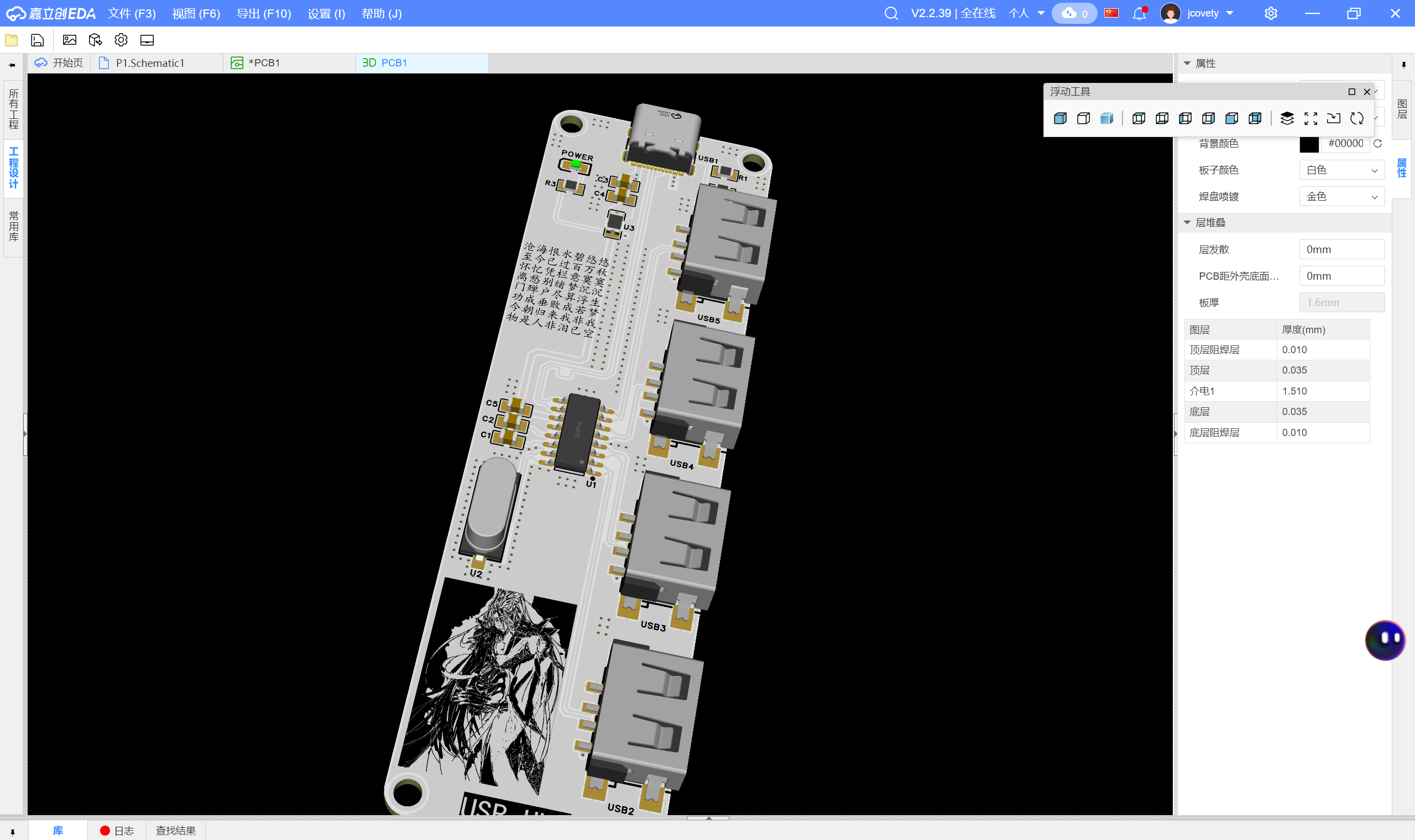Switch to the *PCB1 editor tab
This screenshot has height=840, width=1415.
[x=290, y=63]
